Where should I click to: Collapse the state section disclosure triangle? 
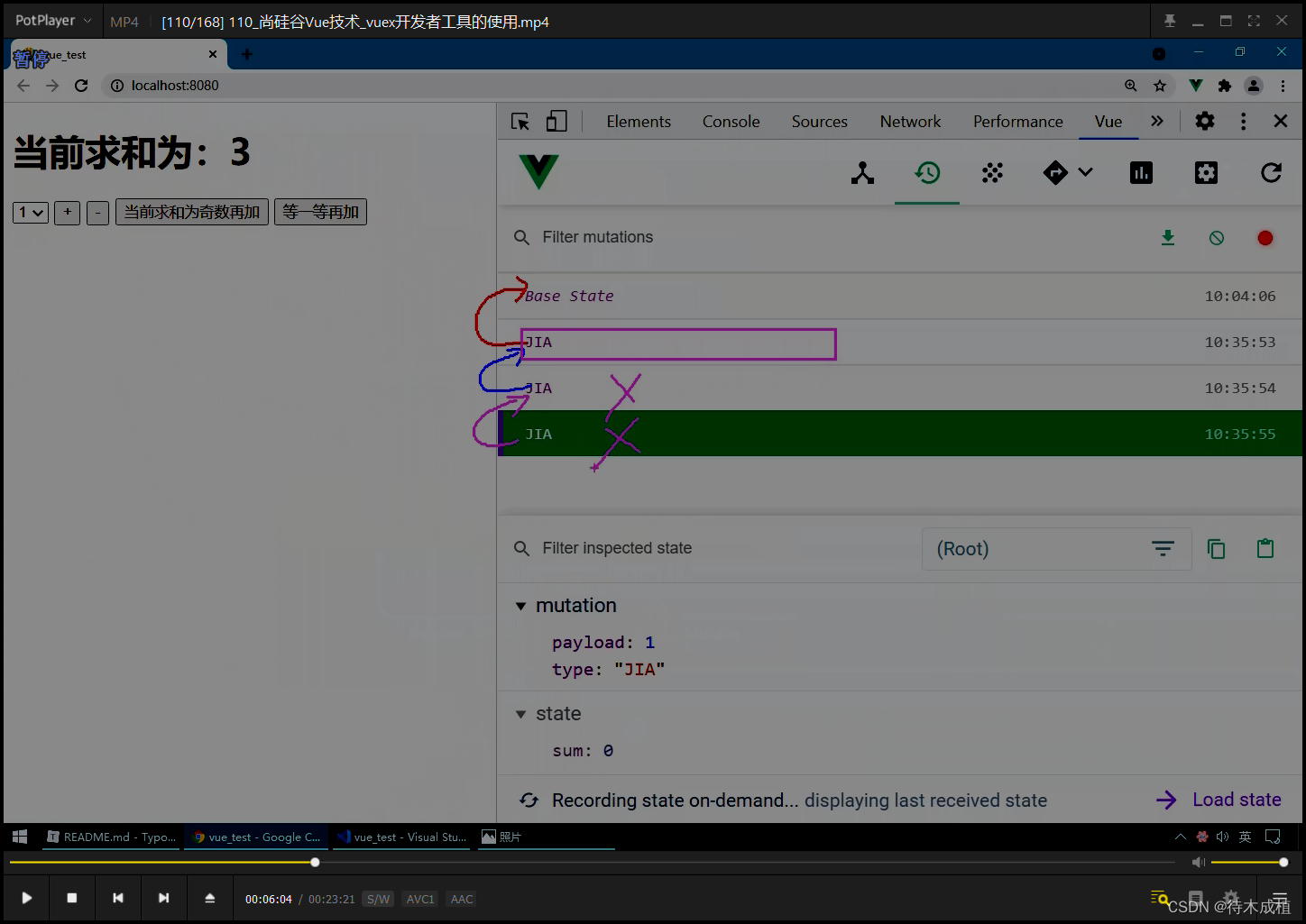coord(521,713)
